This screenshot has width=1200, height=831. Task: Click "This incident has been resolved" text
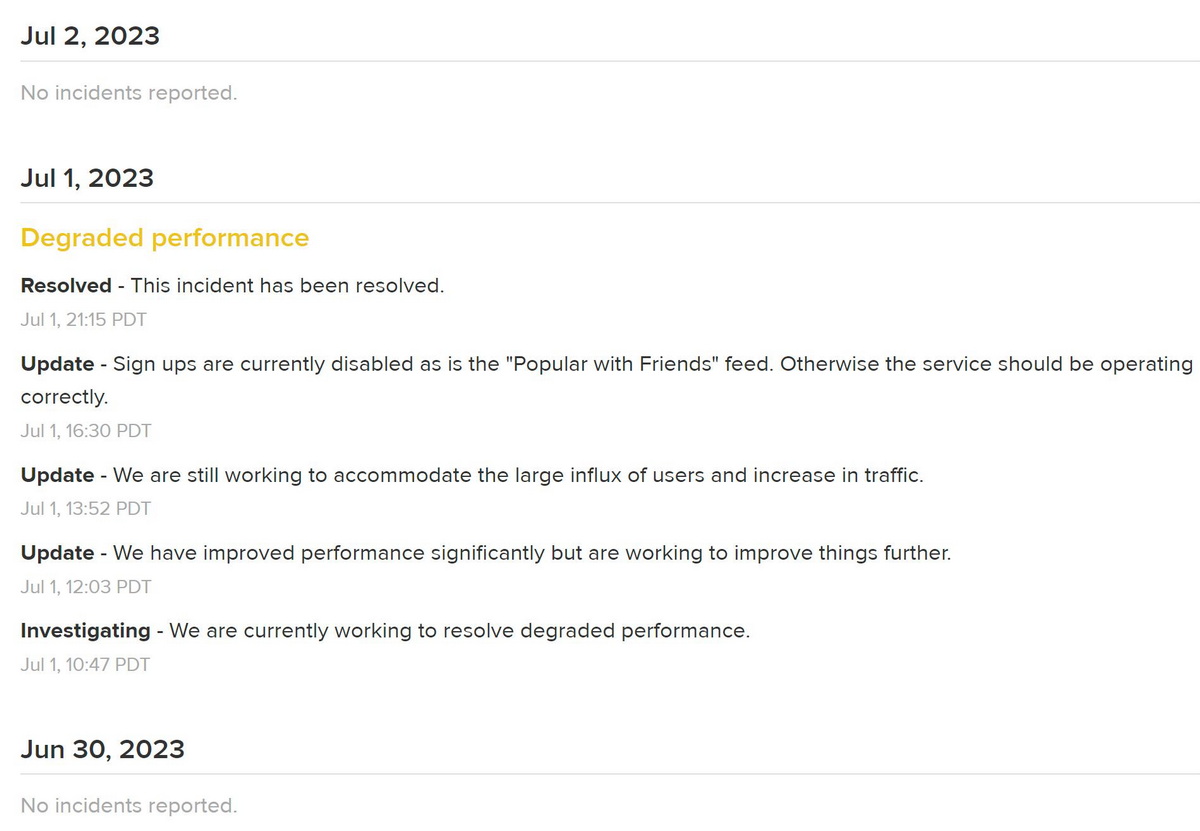(287, 286)
